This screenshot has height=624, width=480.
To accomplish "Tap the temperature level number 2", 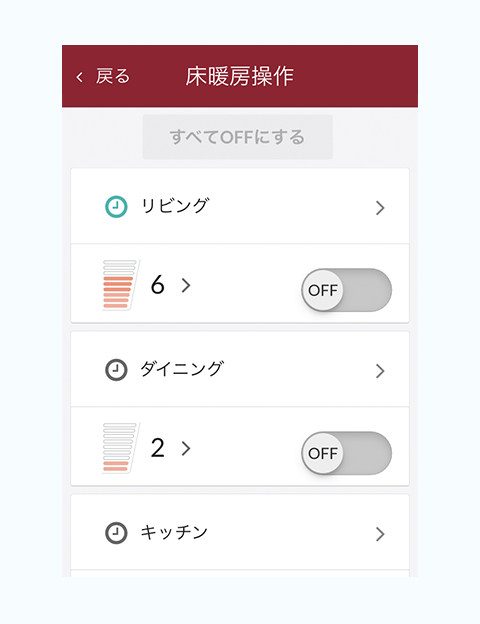I will pos(158,448).
